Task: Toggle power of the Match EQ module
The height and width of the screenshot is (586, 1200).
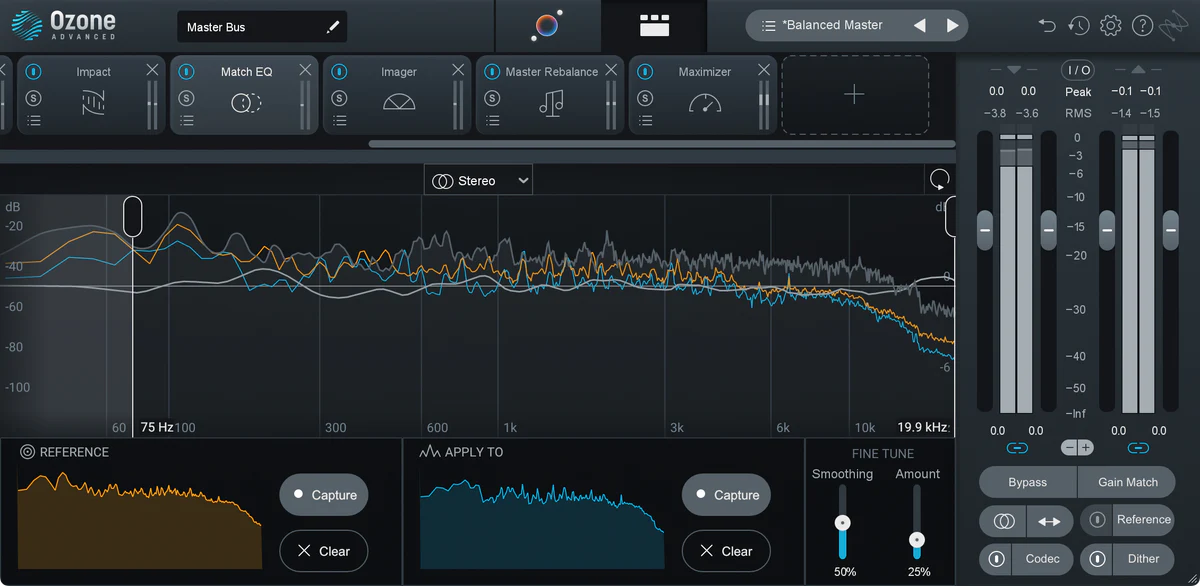Action: [187, 72]
